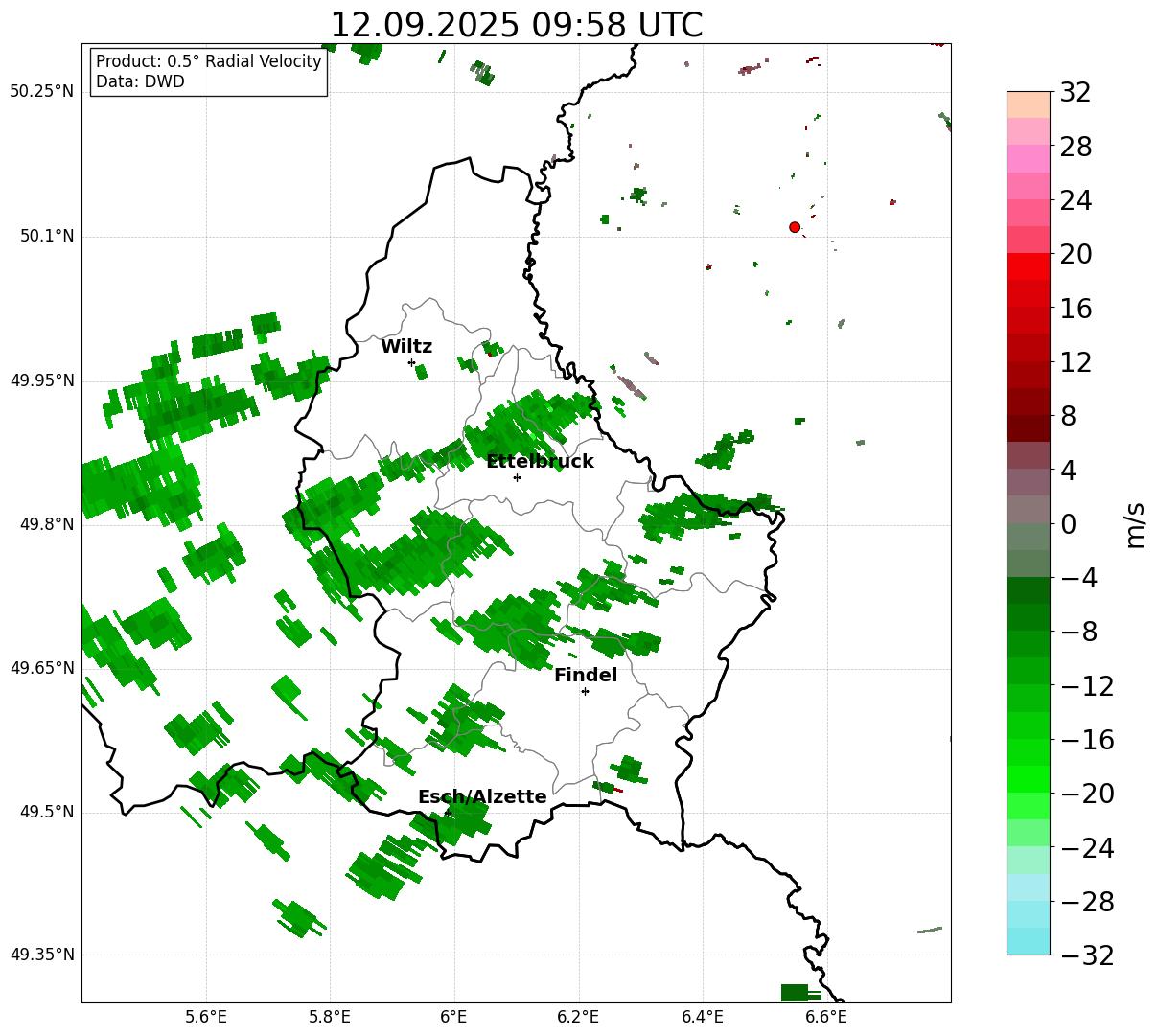Click the 50.25°N latitude tick label
Screen dimensions: 1157x1036
(42, 92)
